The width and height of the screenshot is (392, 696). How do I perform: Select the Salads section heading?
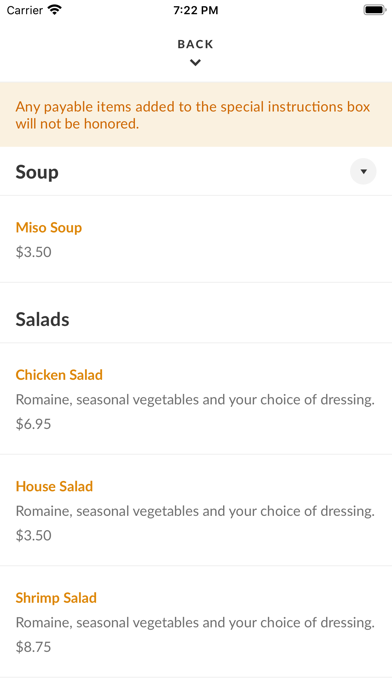(x=43, y=319)
